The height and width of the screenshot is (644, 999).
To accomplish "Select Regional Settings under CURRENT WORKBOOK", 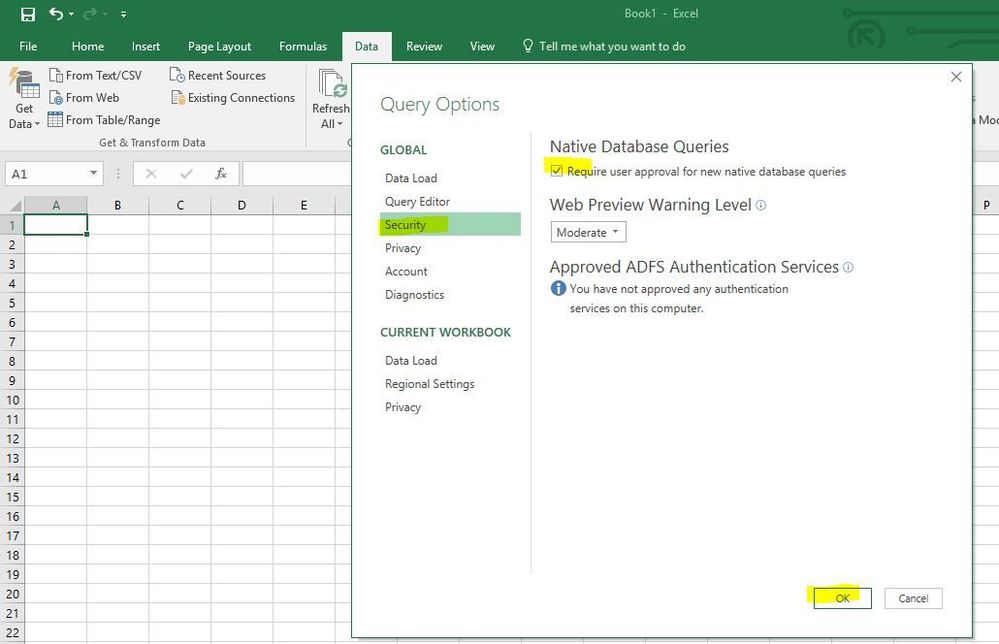I will [430, 384].
